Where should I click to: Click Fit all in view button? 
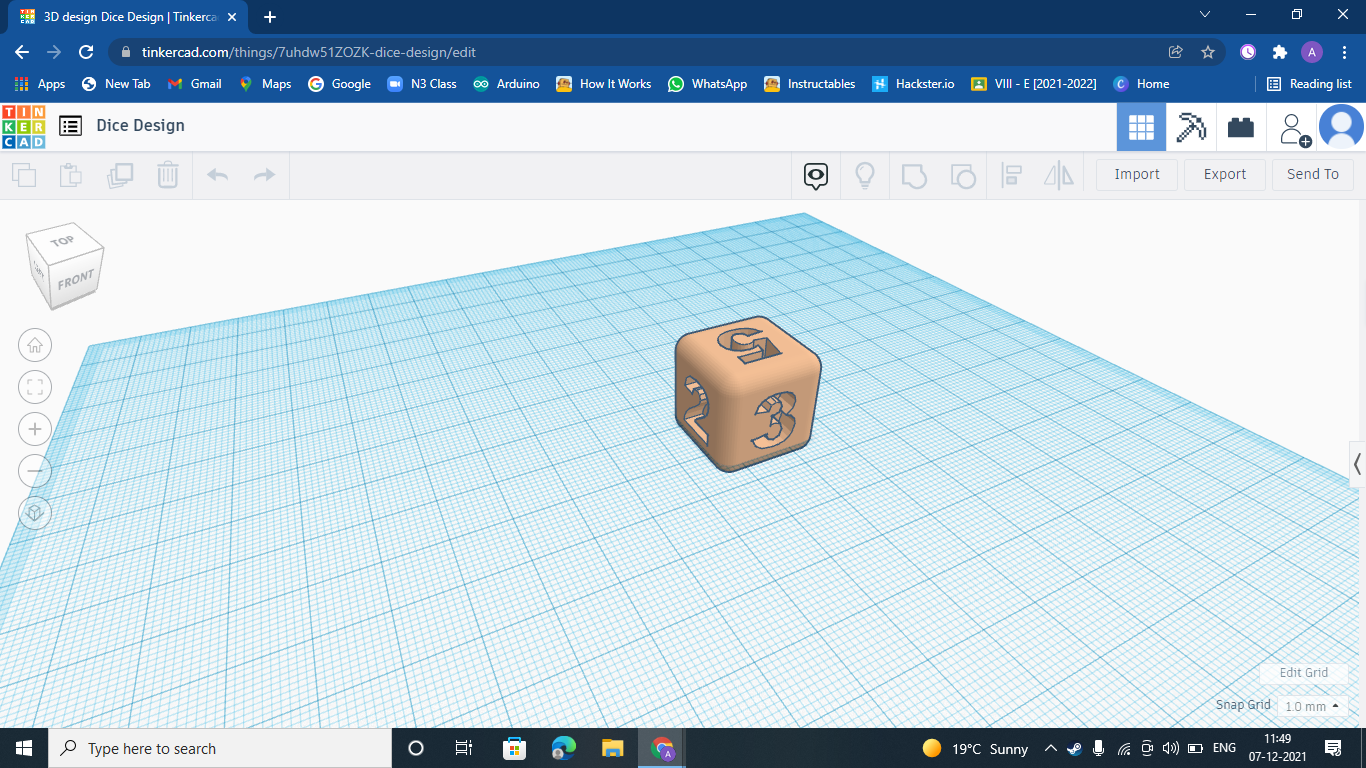click(x=35, y=387)
